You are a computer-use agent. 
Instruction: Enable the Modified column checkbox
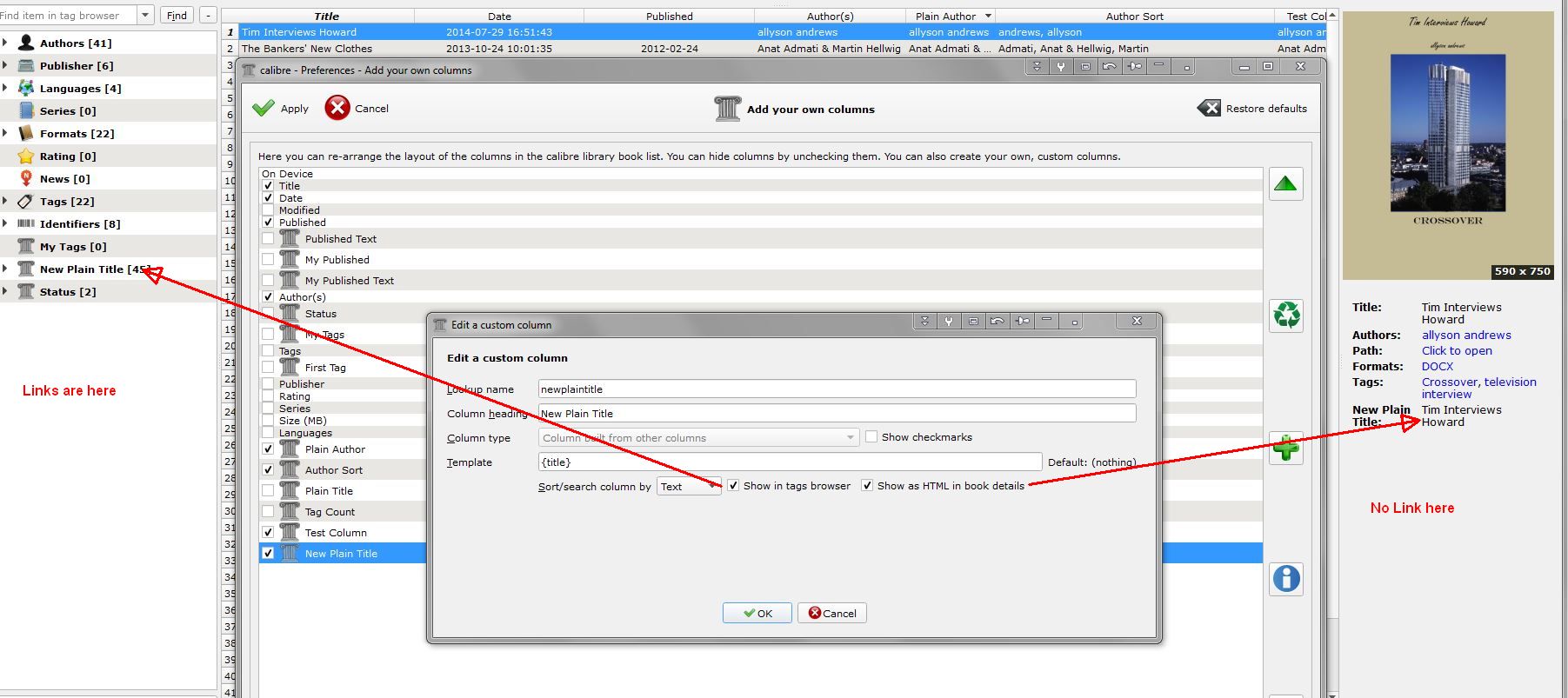(268, 209)
